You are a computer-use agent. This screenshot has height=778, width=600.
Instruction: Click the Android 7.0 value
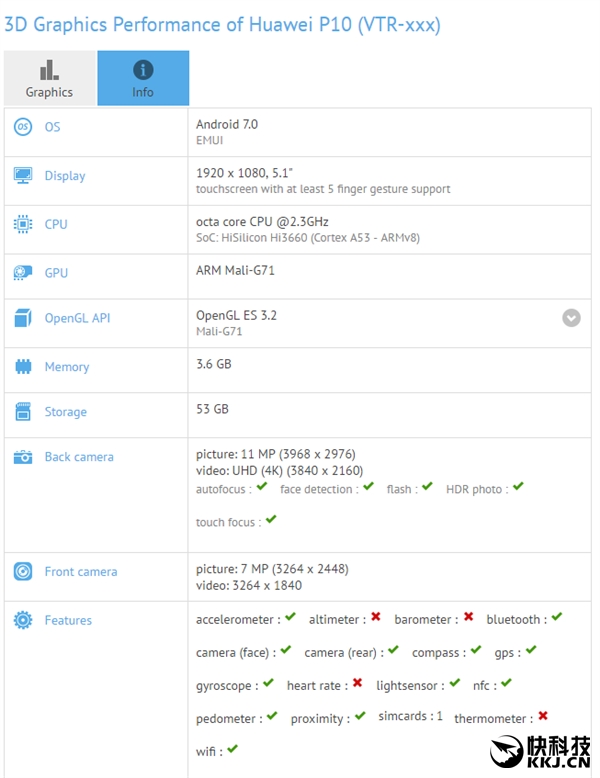point(227,124)
